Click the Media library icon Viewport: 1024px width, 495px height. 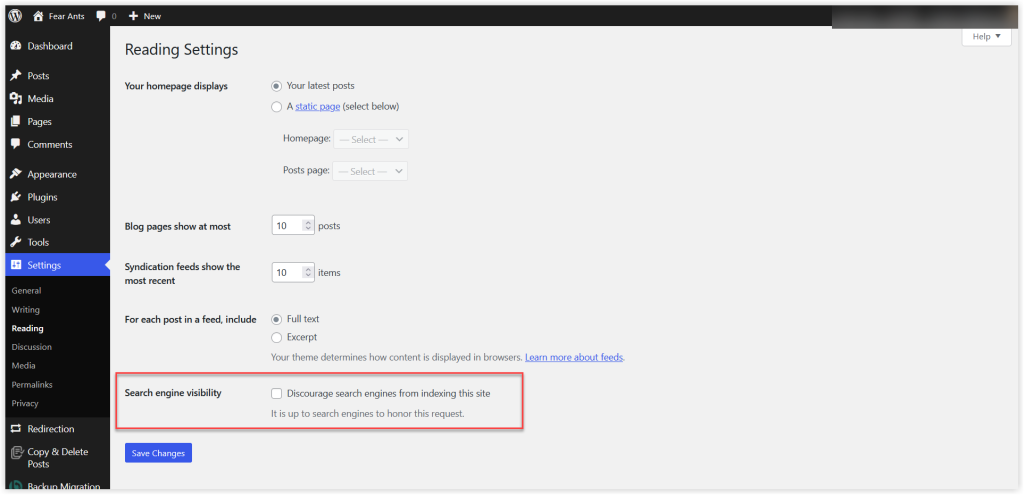click(x=16, y=99)
